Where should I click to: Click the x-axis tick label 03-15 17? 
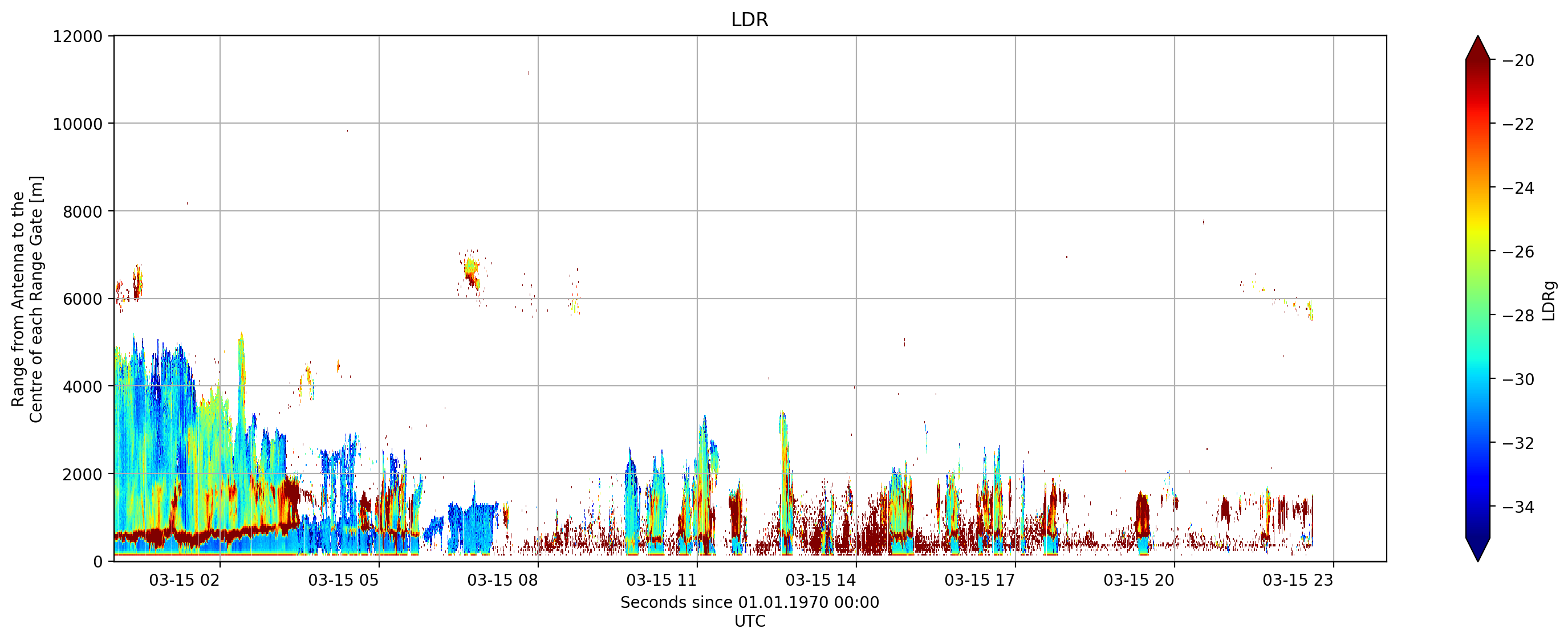click(x=980, y=580)
